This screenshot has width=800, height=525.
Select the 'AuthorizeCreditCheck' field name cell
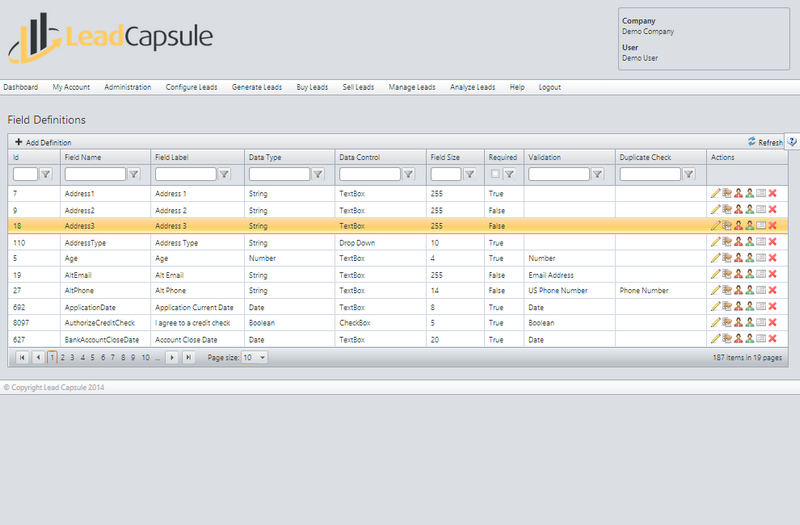click(x=99, y=323)
